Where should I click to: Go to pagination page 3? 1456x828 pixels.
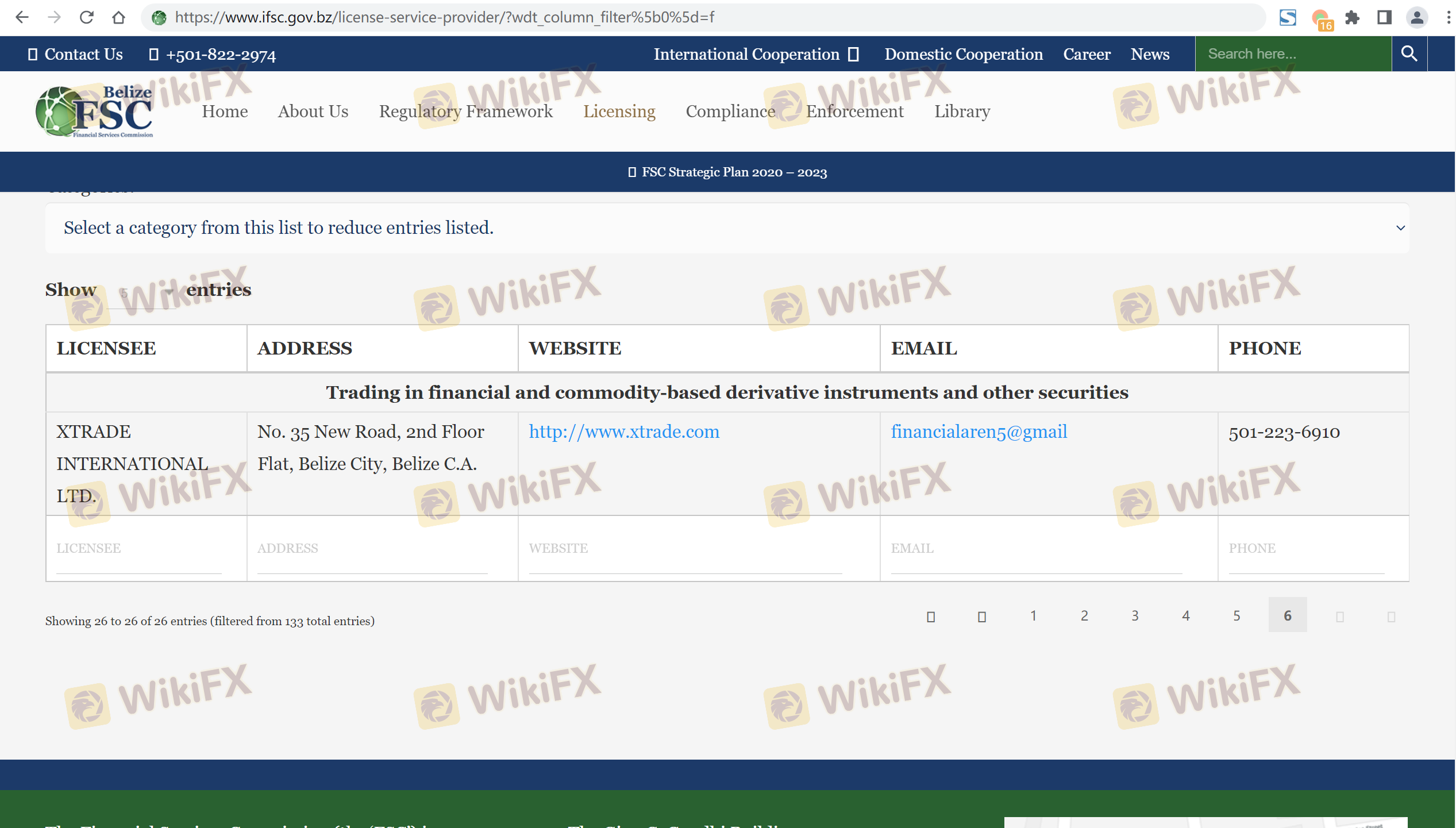coord(1135,615)
